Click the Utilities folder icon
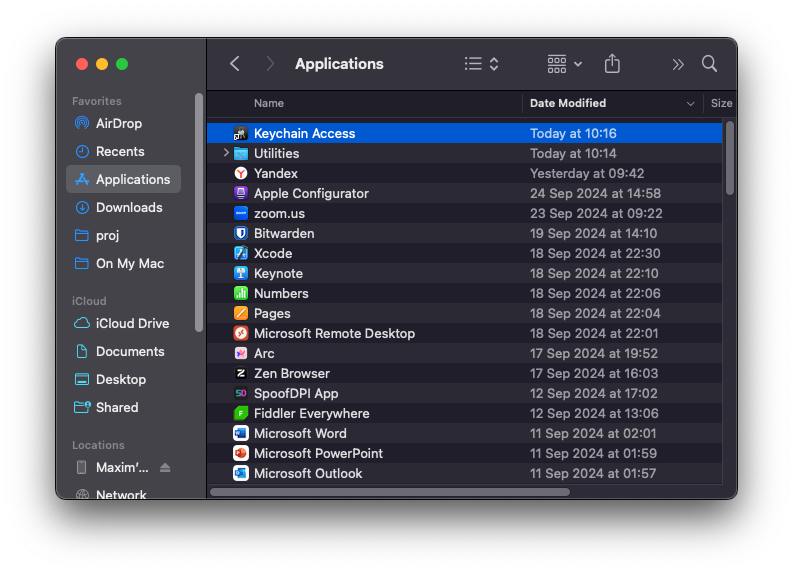Screen dimensions: 793x573 click(x=241, y=153)
